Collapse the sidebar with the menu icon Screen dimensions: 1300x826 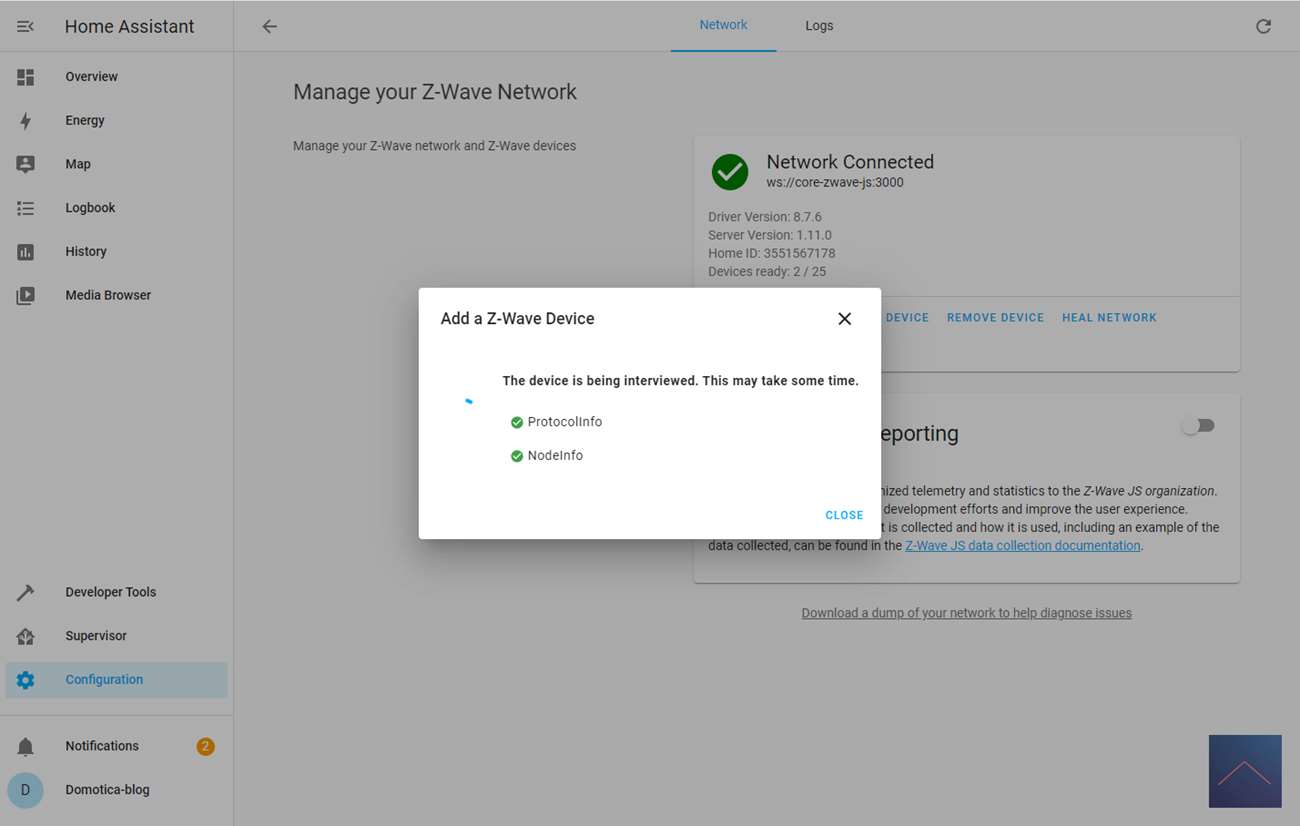(25, 27)
